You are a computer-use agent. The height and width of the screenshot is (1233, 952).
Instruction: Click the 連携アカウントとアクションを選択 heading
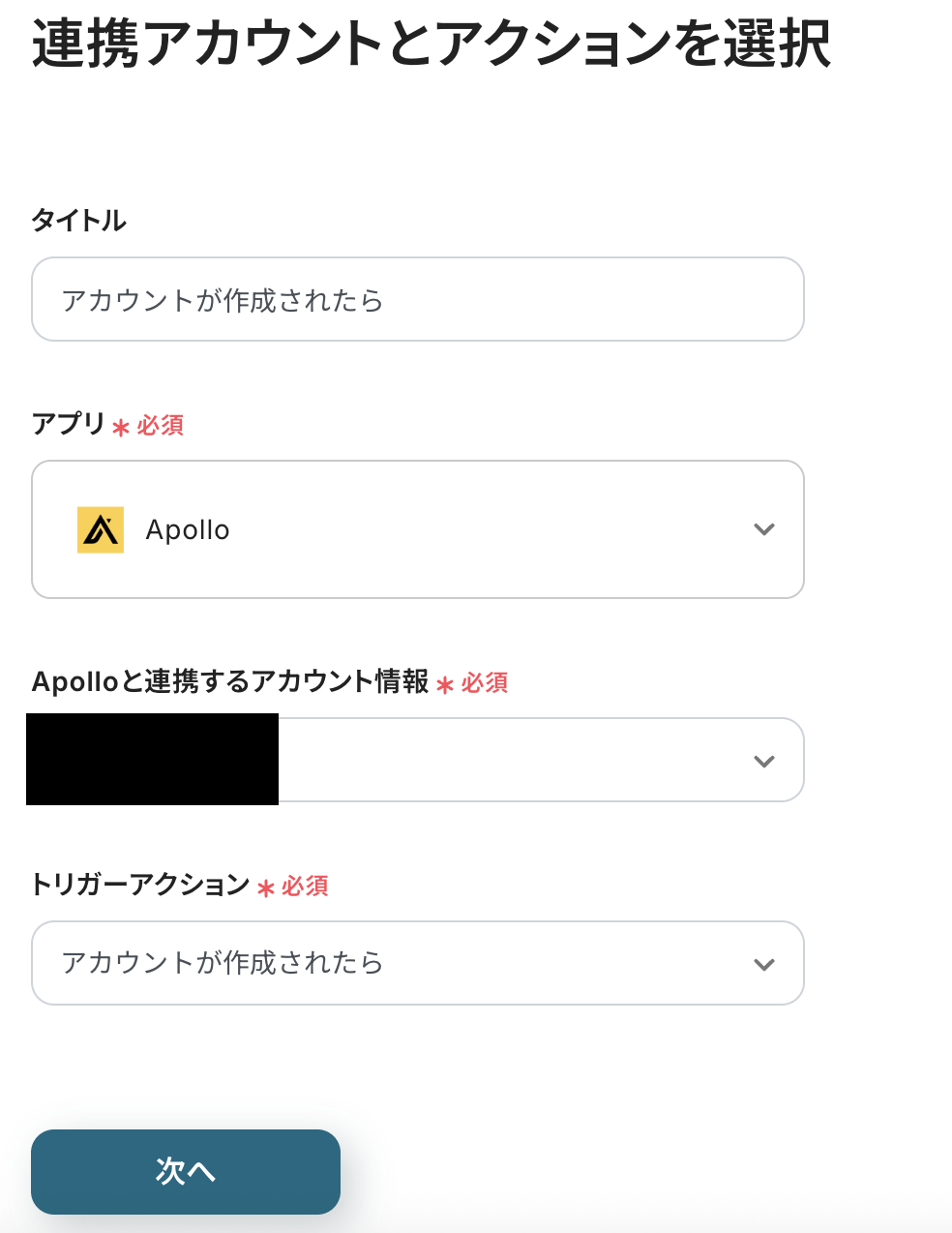point(431,45)
